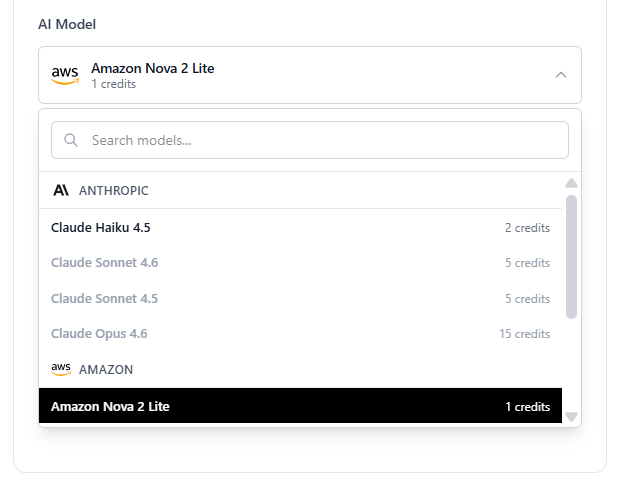Collapse the AI Model dropdown chevron
627x490 pixels.
click(x=561, y=75)
